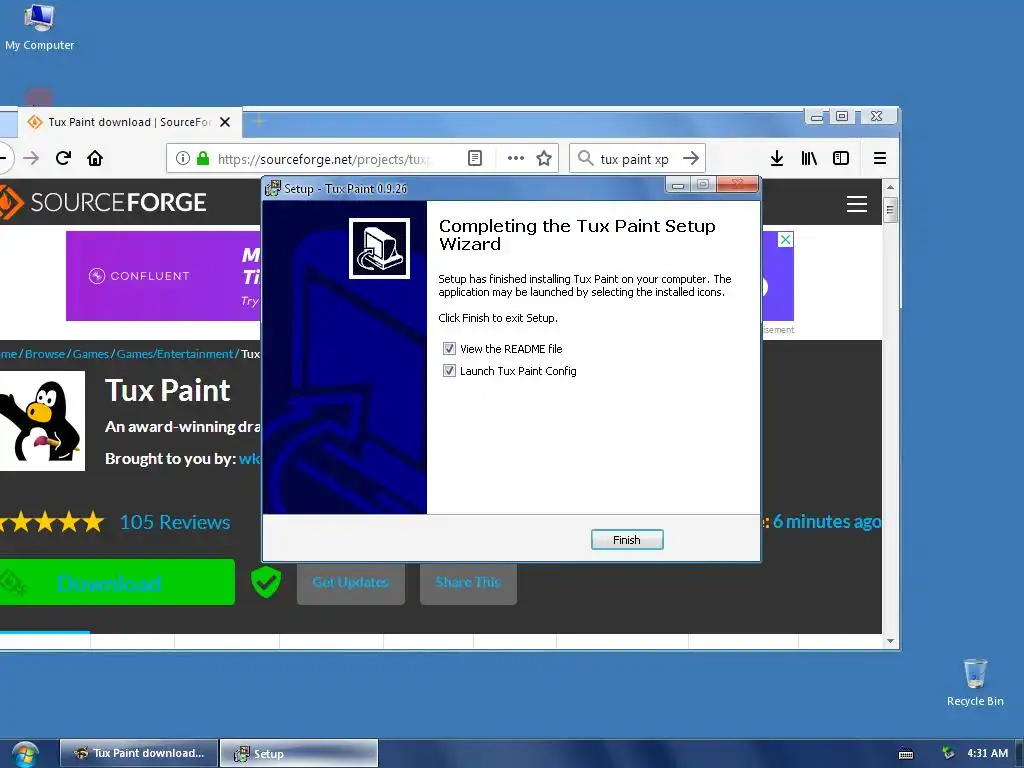Click '6 minutes ago' text
Image resolution: width=1024 pixels, height=768 pixels.
[827, 521]
